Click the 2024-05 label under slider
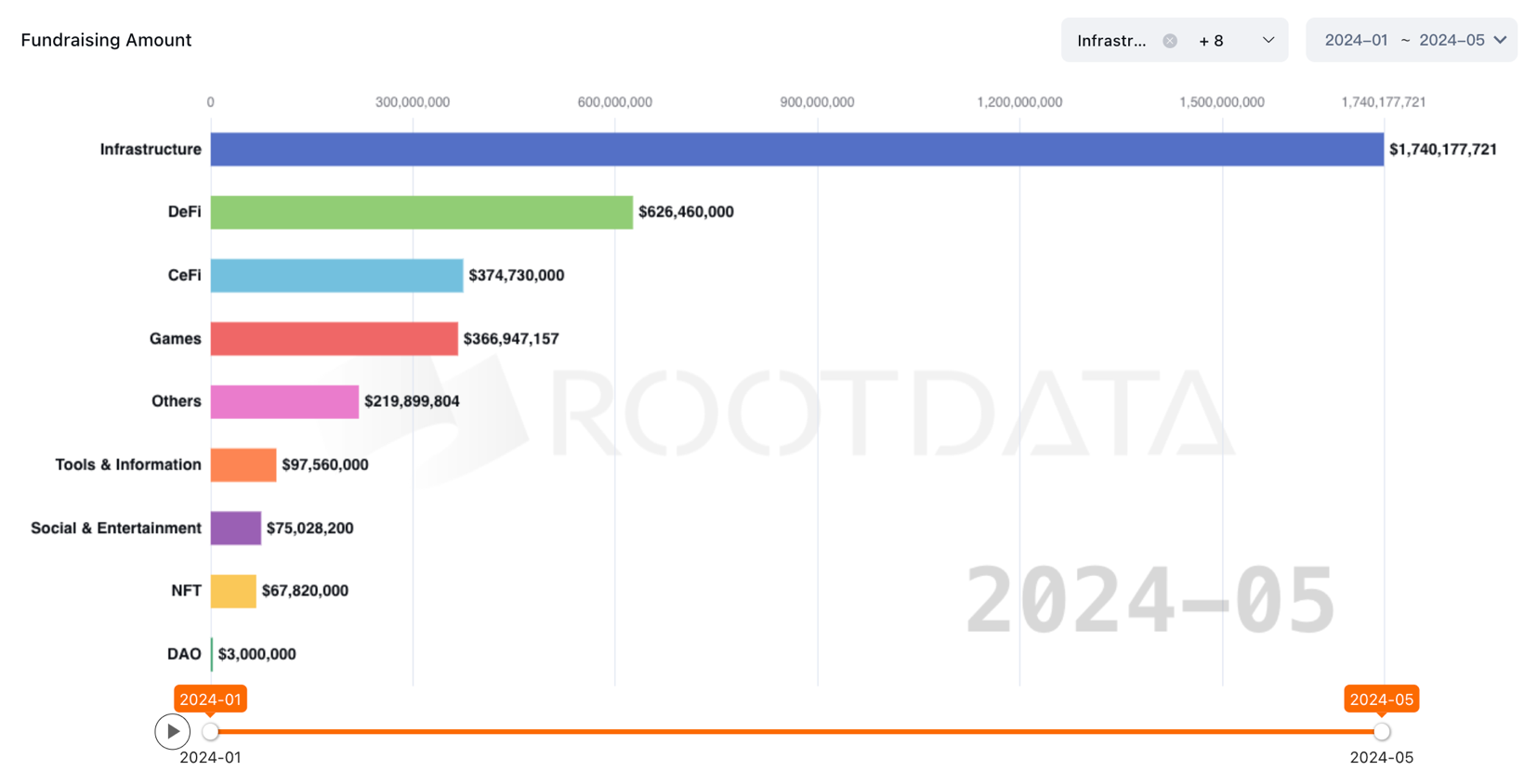This screenshot has height=784, width=1537. pyautogui.click(x=1382, y=758)
